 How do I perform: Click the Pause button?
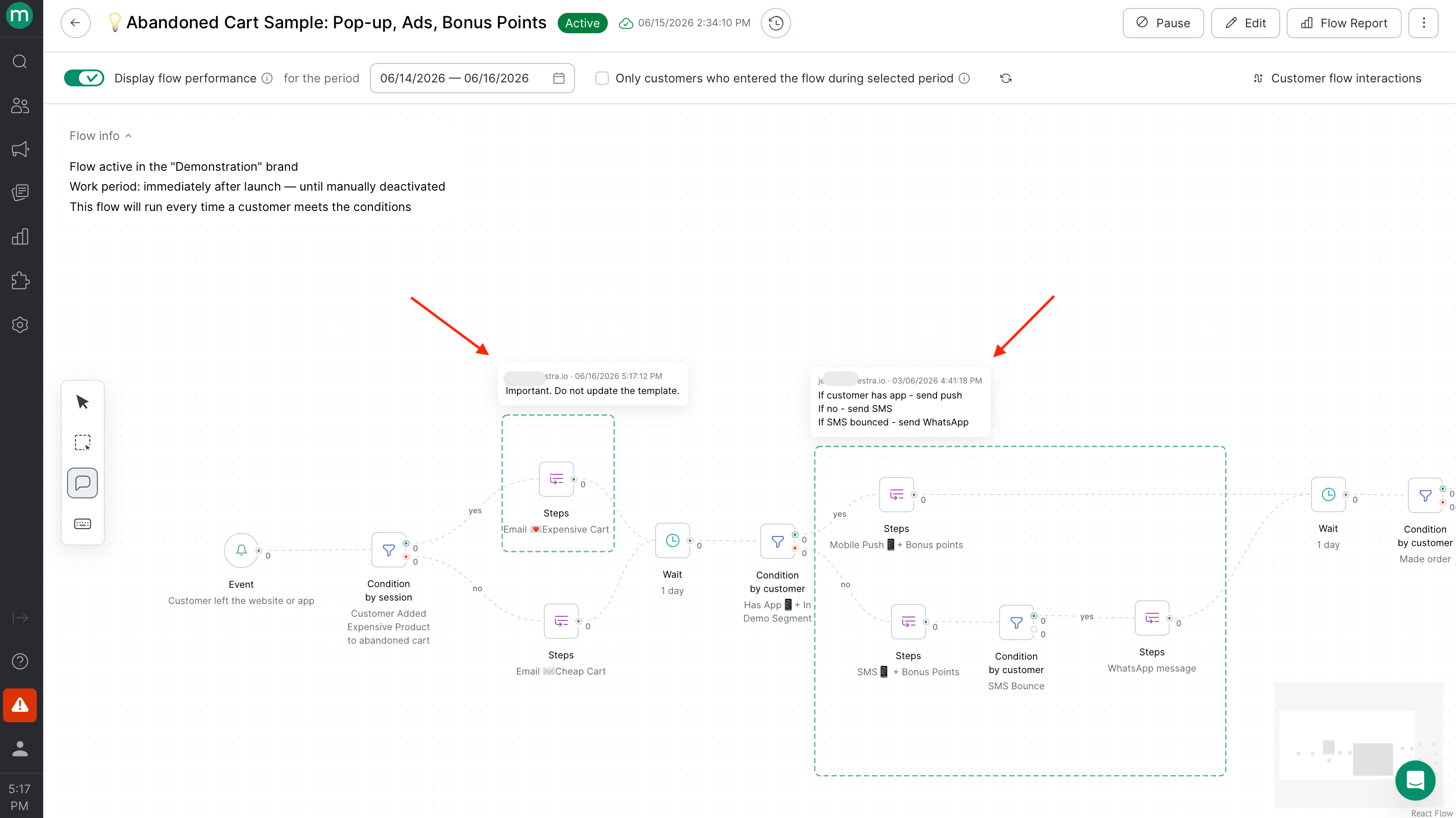point(1163,23)
